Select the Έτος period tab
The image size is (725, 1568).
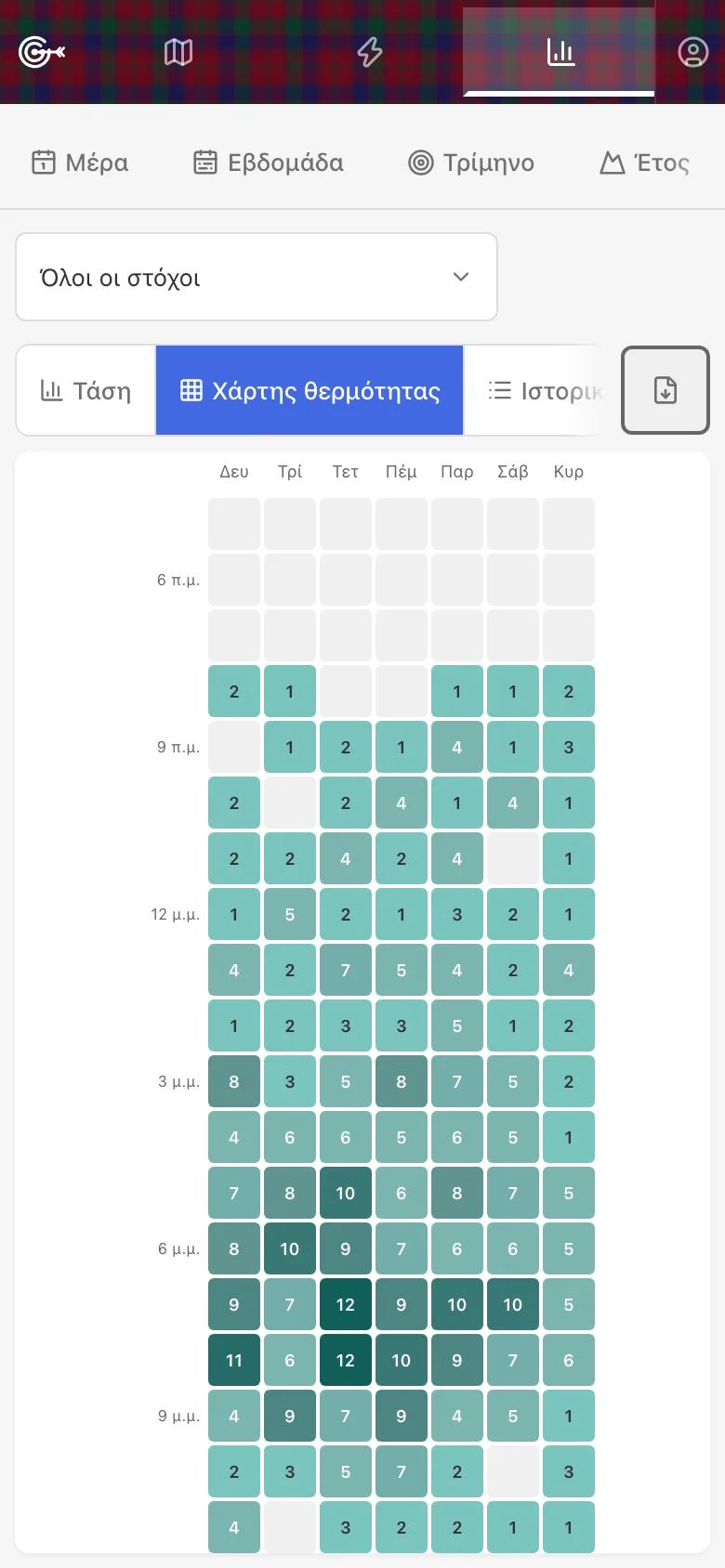(x=644, y=163)
